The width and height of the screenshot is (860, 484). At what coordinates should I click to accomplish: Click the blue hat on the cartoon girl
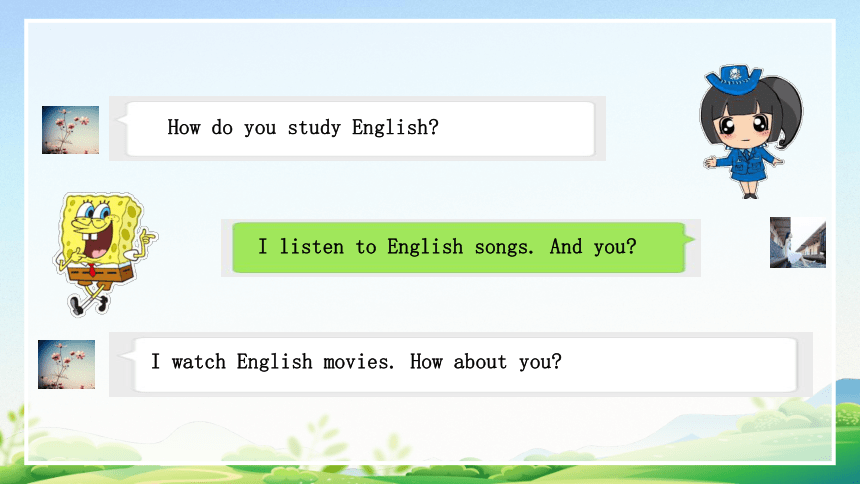point(734,80)
